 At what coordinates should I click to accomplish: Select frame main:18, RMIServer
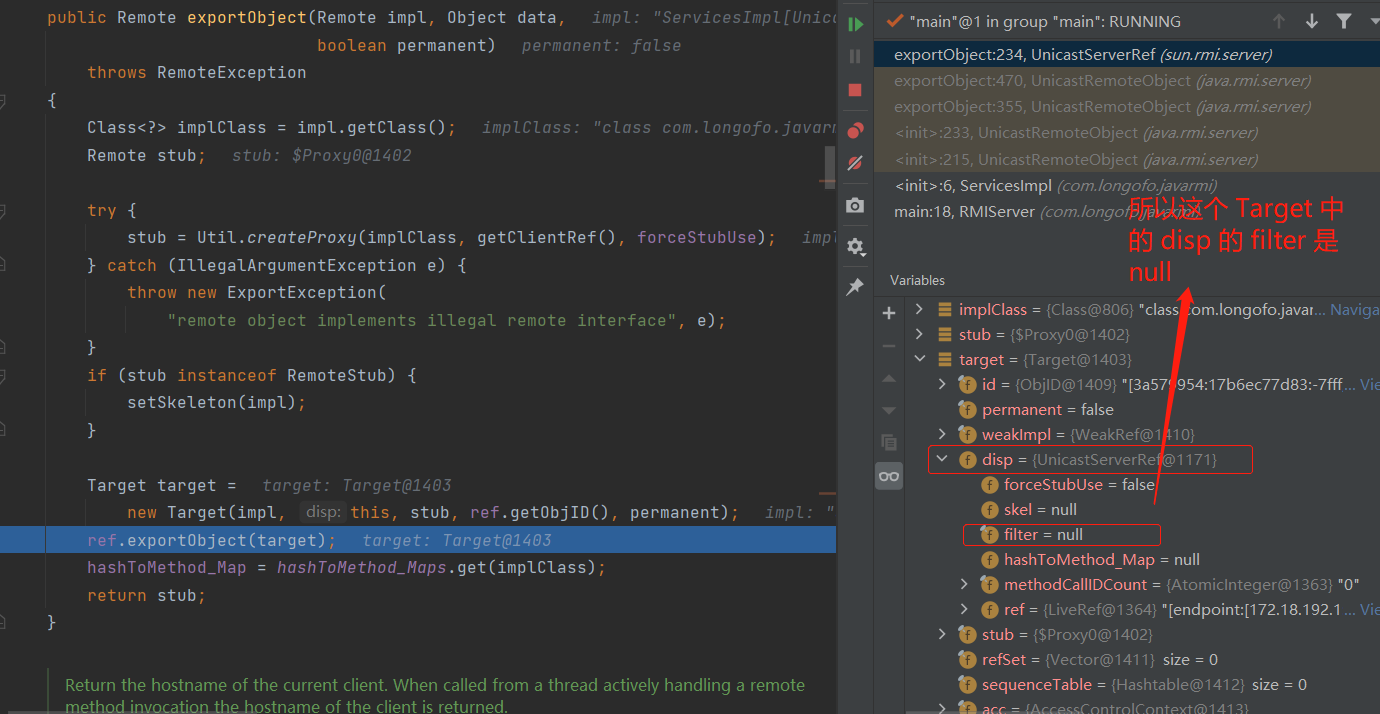pyautogui.click(x=1127, y=211)
